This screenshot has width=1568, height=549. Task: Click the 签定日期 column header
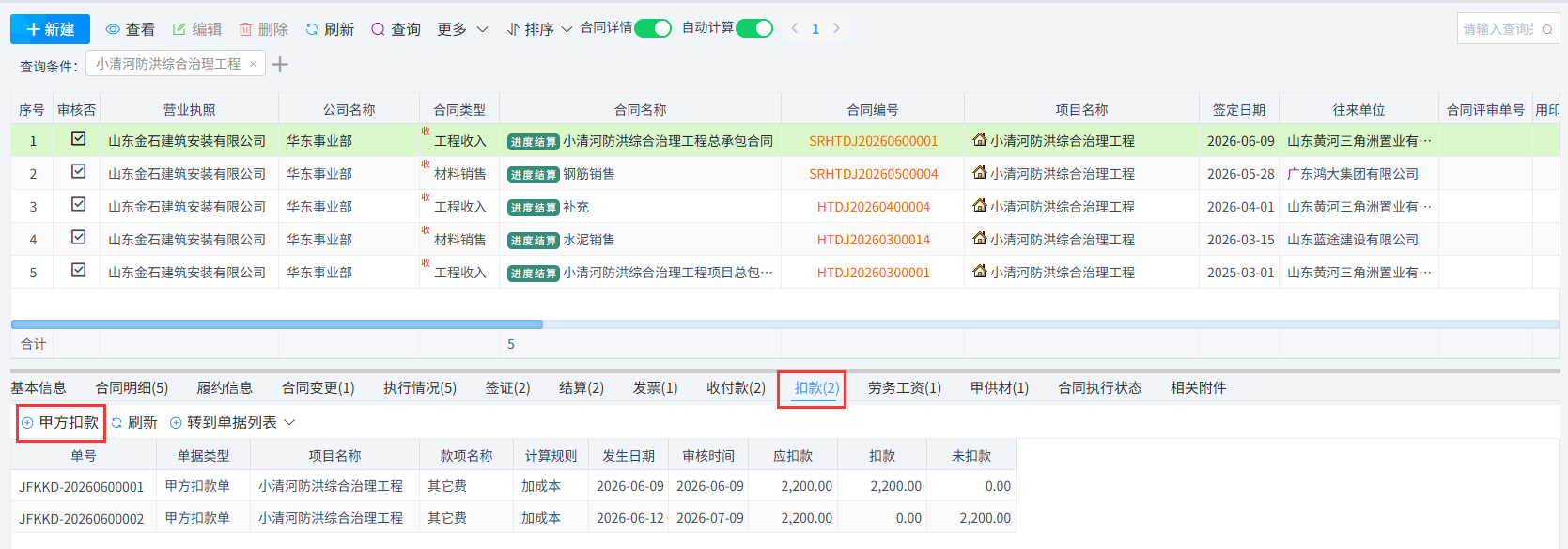(x=1239, y=109)
